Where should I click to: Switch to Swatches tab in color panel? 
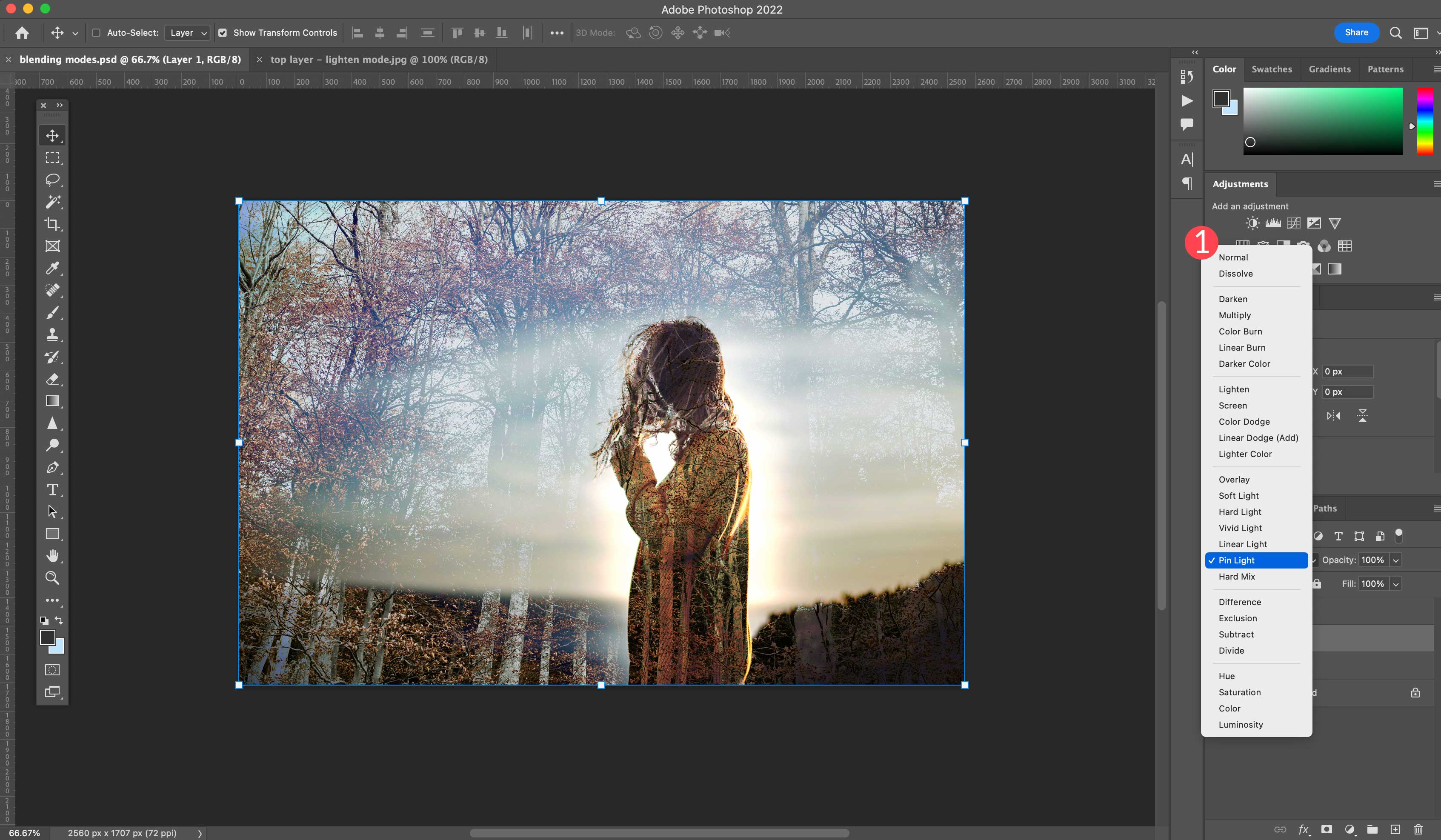pos(1272,68)
